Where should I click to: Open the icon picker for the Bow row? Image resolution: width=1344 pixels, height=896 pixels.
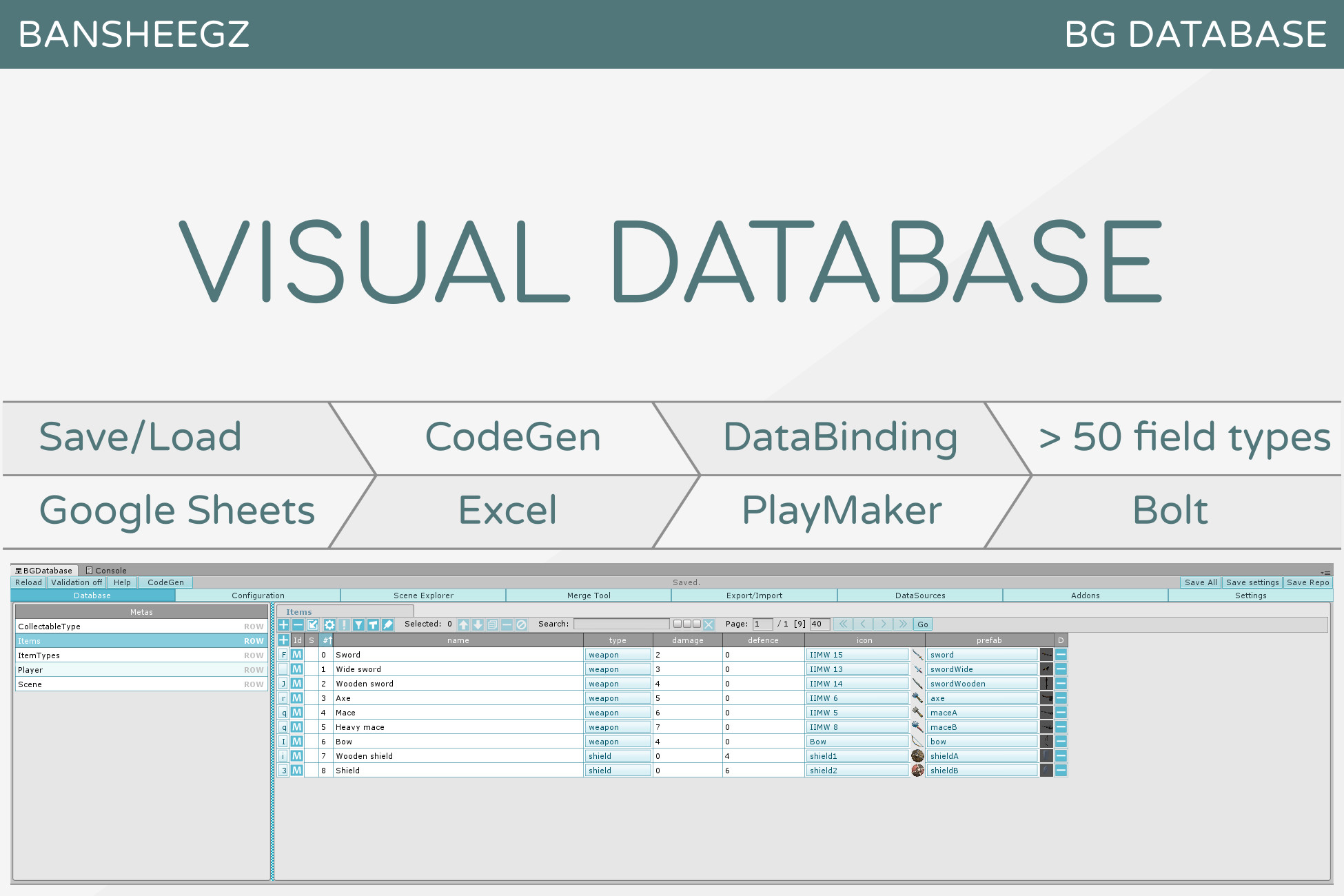(858, 741)
